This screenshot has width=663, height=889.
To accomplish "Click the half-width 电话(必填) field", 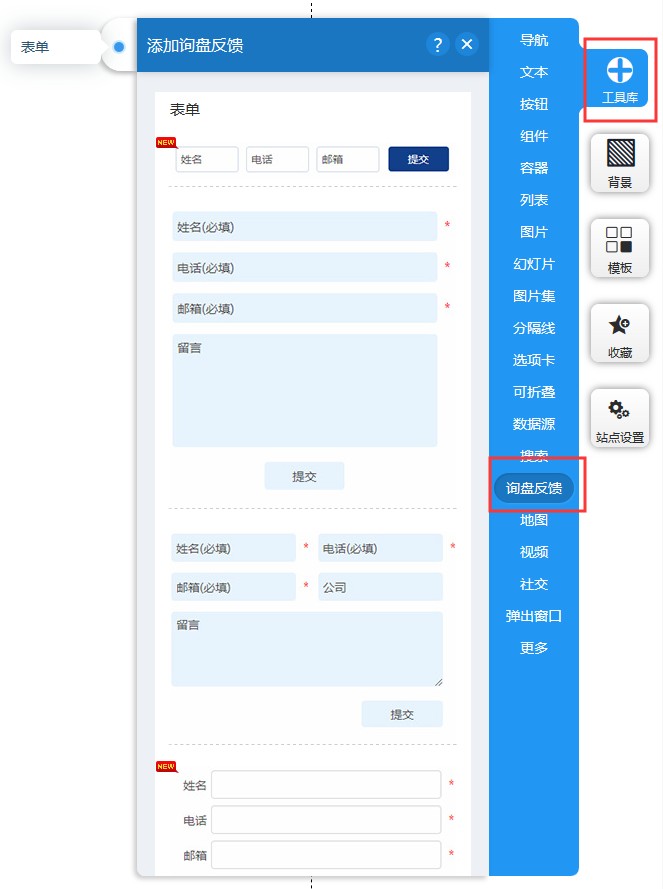I will [381, 548].
